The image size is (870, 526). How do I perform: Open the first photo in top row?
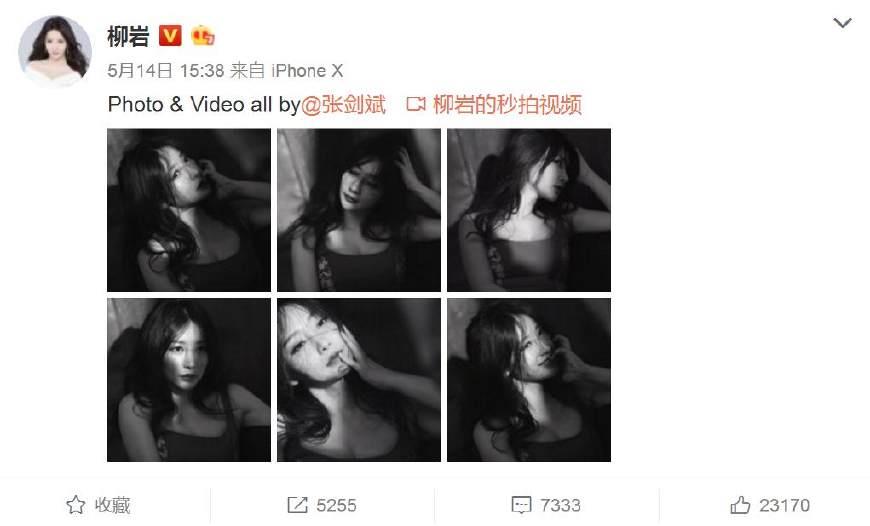coord(189,210)
